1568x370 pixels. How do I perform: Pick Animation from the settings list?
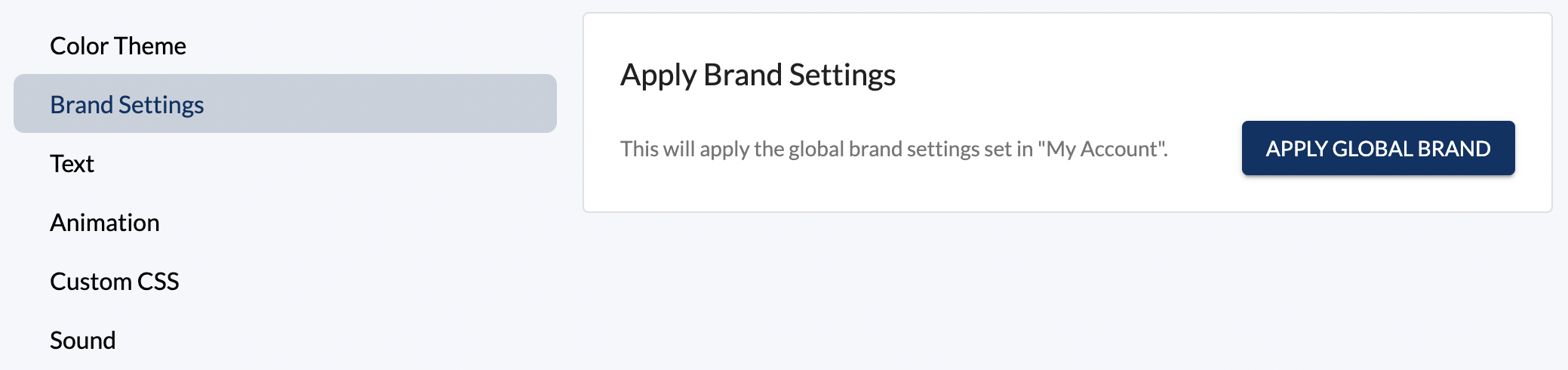105,223
